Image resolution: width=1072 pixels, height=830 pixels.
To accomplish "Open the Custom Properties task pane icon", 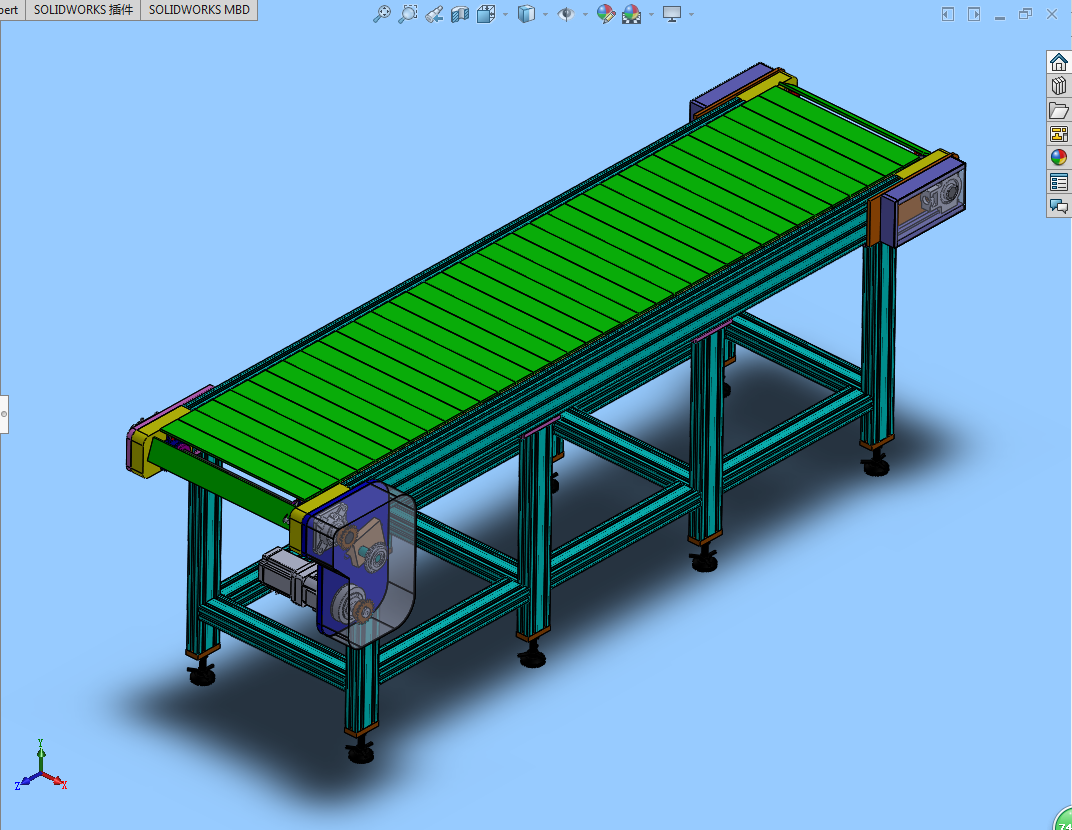I will pyautogui.click(x=1058, y=182).
